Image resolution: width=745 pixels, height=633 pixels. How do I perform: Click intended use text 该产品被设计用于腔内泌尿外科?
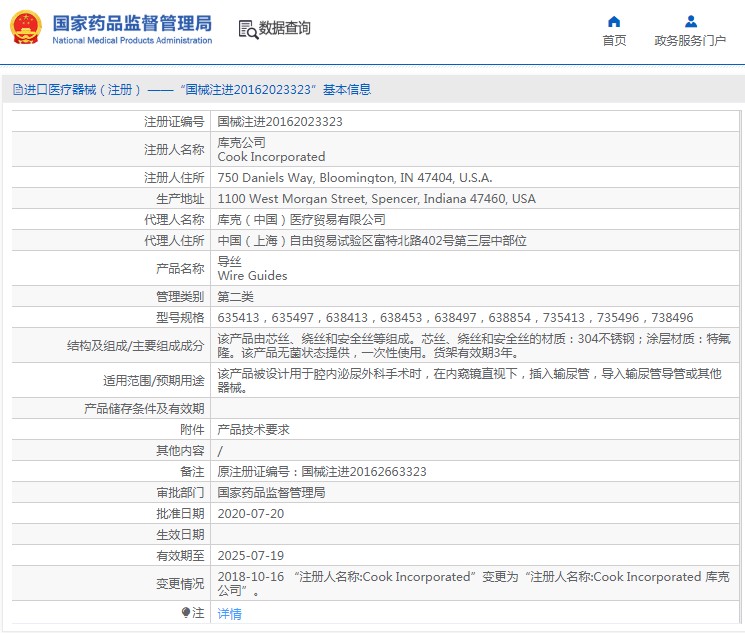click(469, 381)
